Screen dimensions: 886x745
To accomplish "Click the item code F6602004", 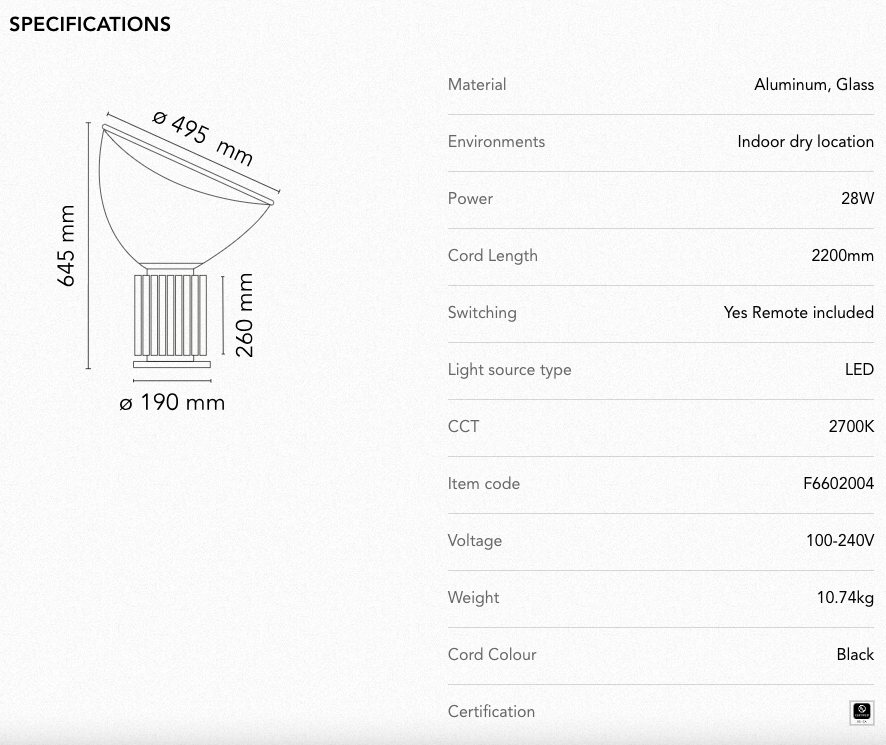I will pos(838,483).
